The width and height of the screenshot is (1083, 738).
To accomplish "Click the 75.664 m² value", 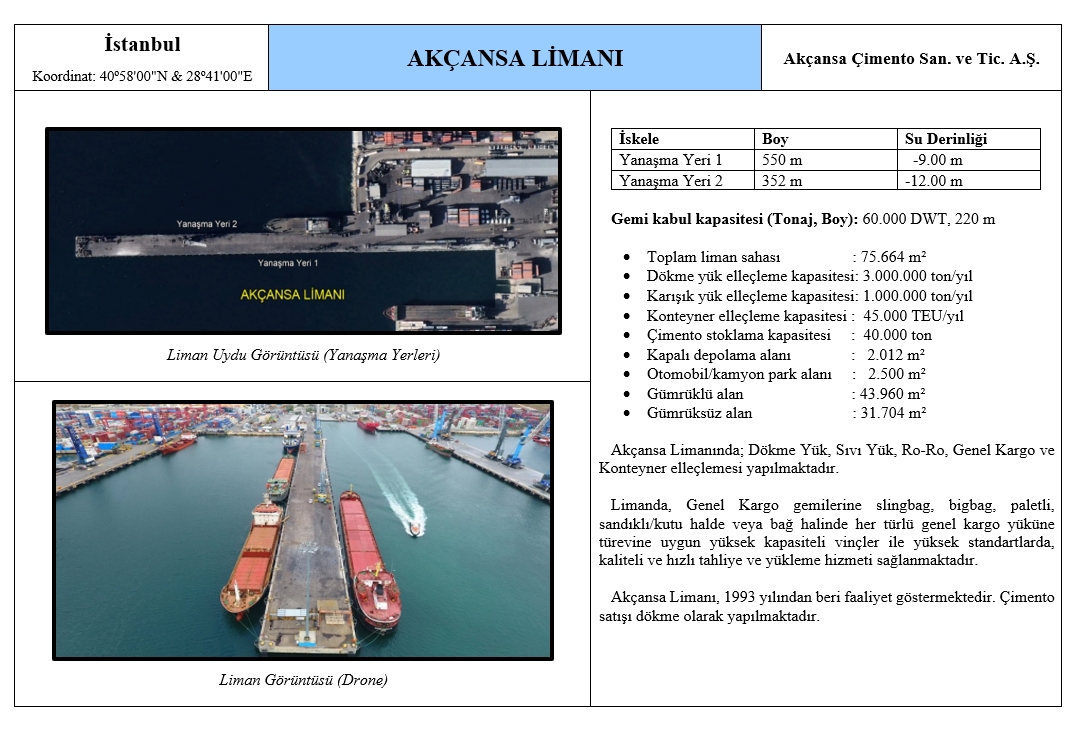I will [893, 257].
